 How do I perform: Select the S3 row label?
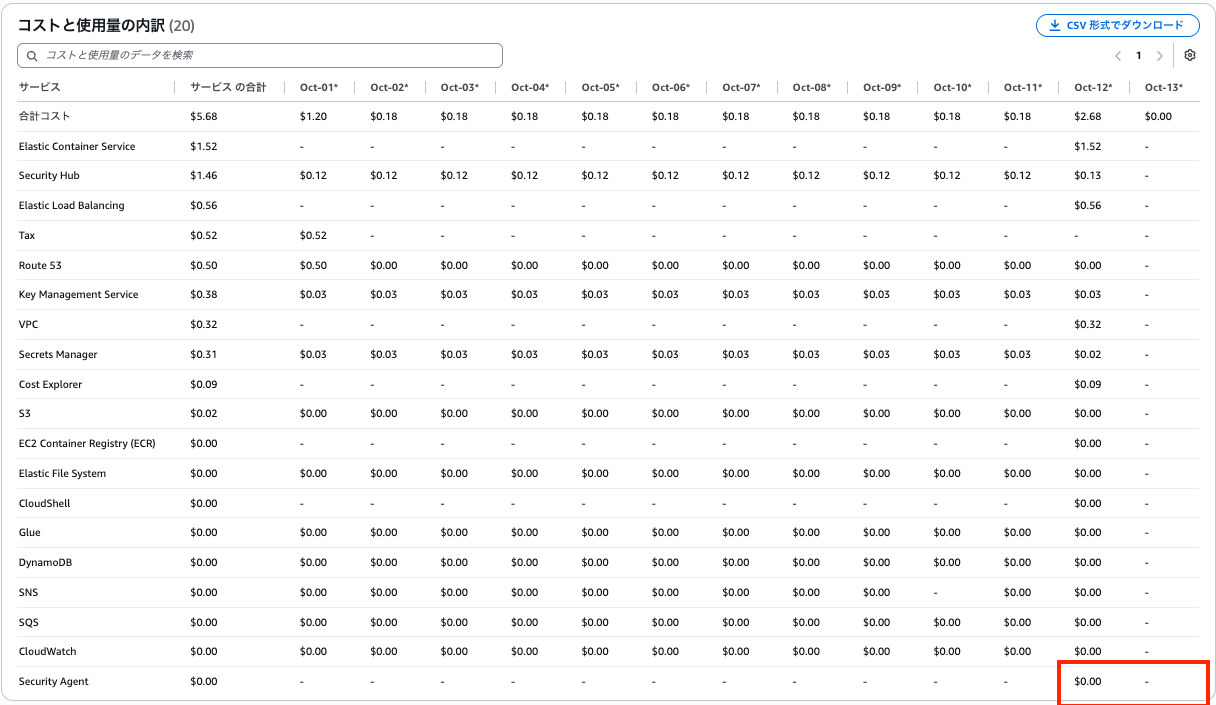(25, 414)
